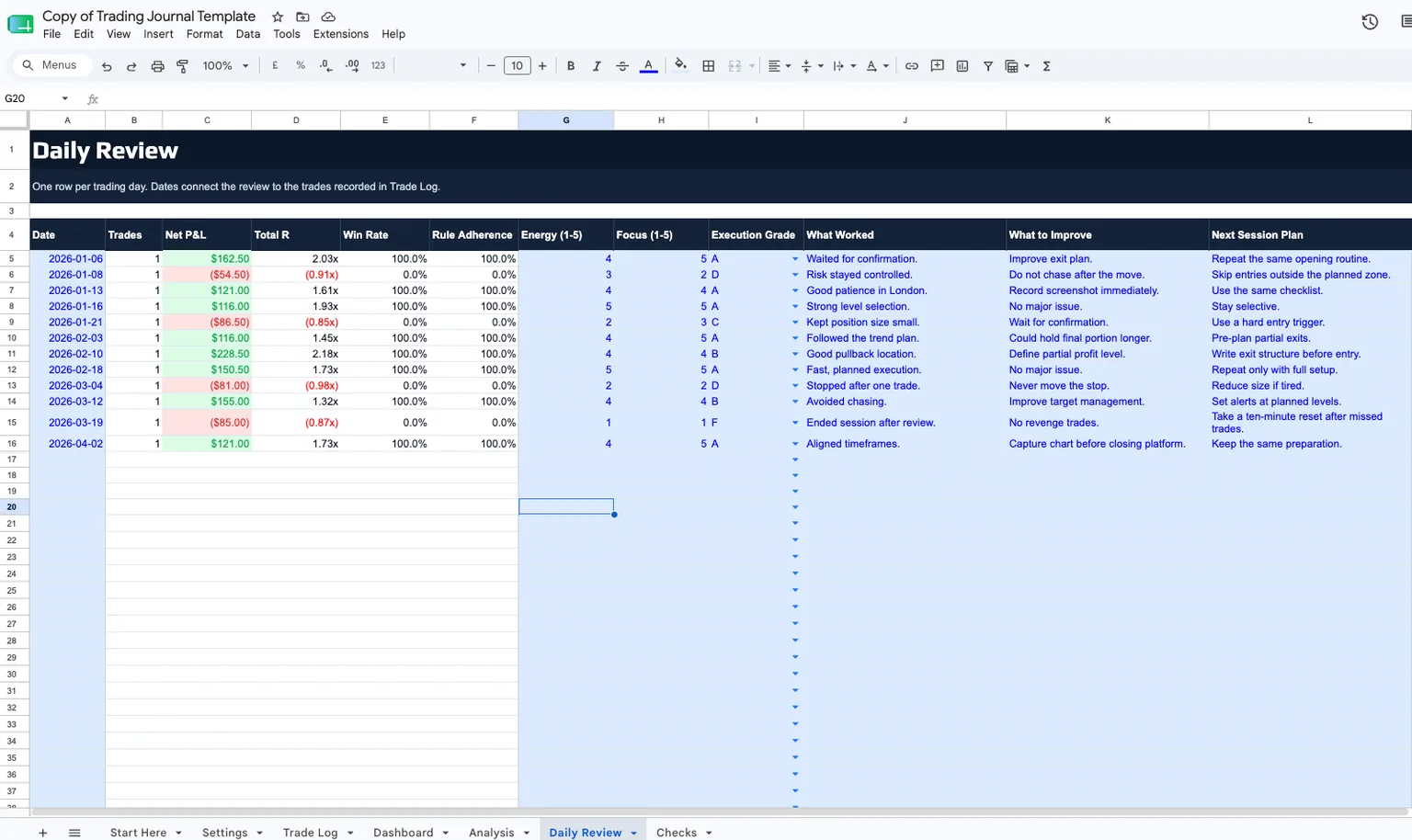Click the font size field
The width and height of the screenshot is (1412, 840).
[517, 66]
